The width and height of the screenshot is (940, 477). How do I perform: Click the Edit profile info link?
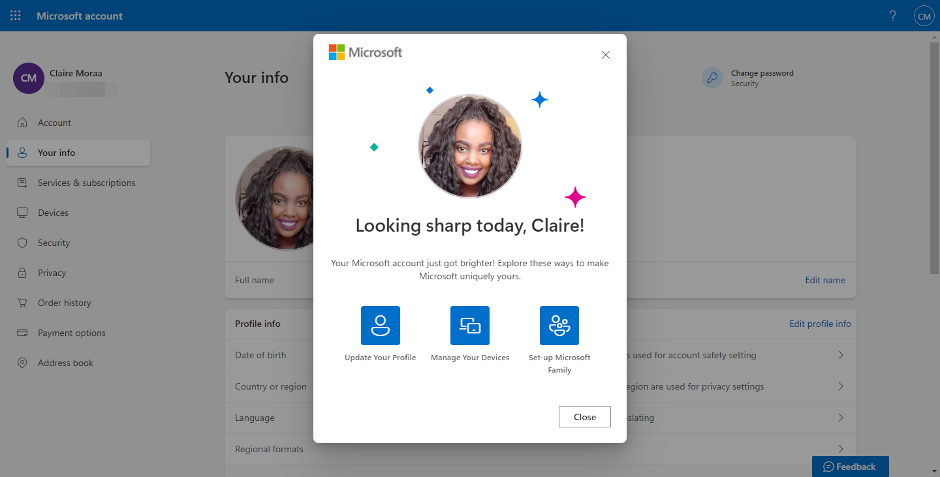pyautogui.click(x=820, y=324)
